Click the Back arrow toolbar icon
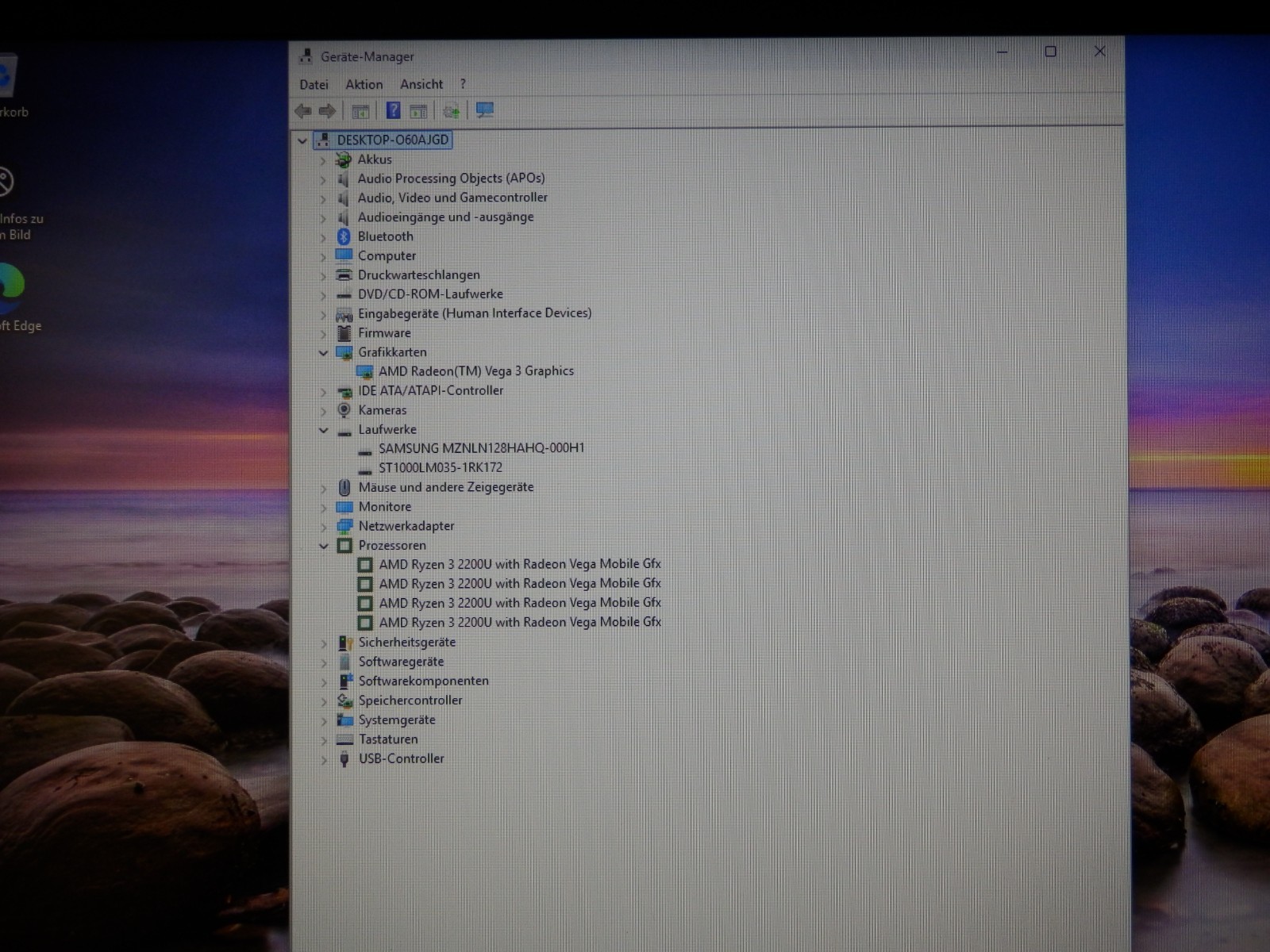This screenshot has height=952, width=1270. pyautogui.click(x=303, y=111)
